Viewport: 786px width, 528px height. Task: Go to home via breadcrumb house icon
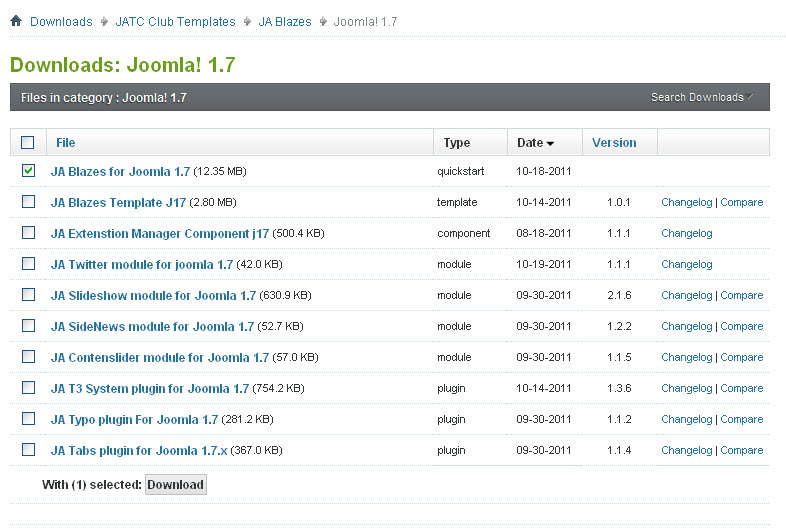[x=16, y=21]
